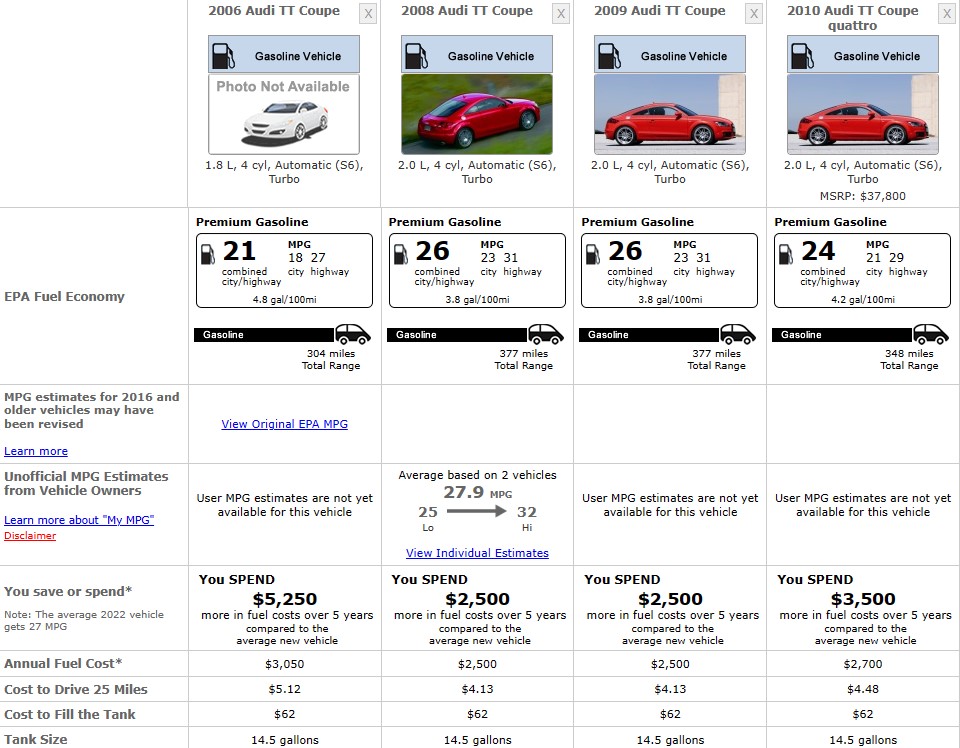Remove the 2006 Audi TT Coupe column
The image size is (960, 748).
click(368, 13)
